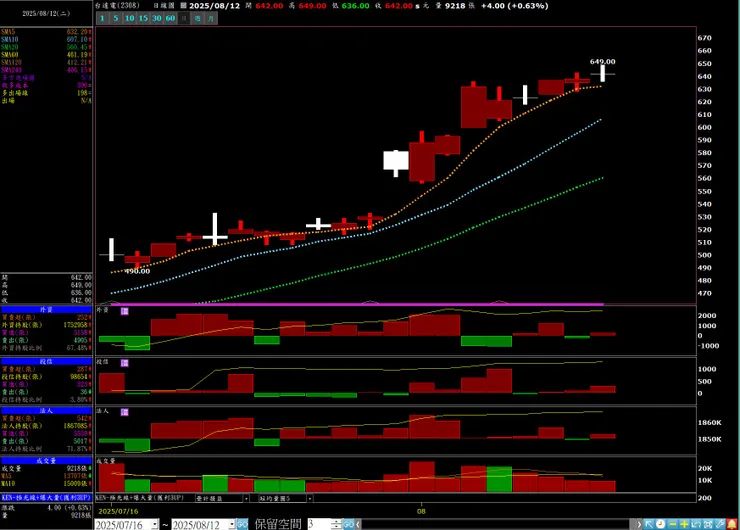Switch to the 5-minute chart interval

coord(116,18)
